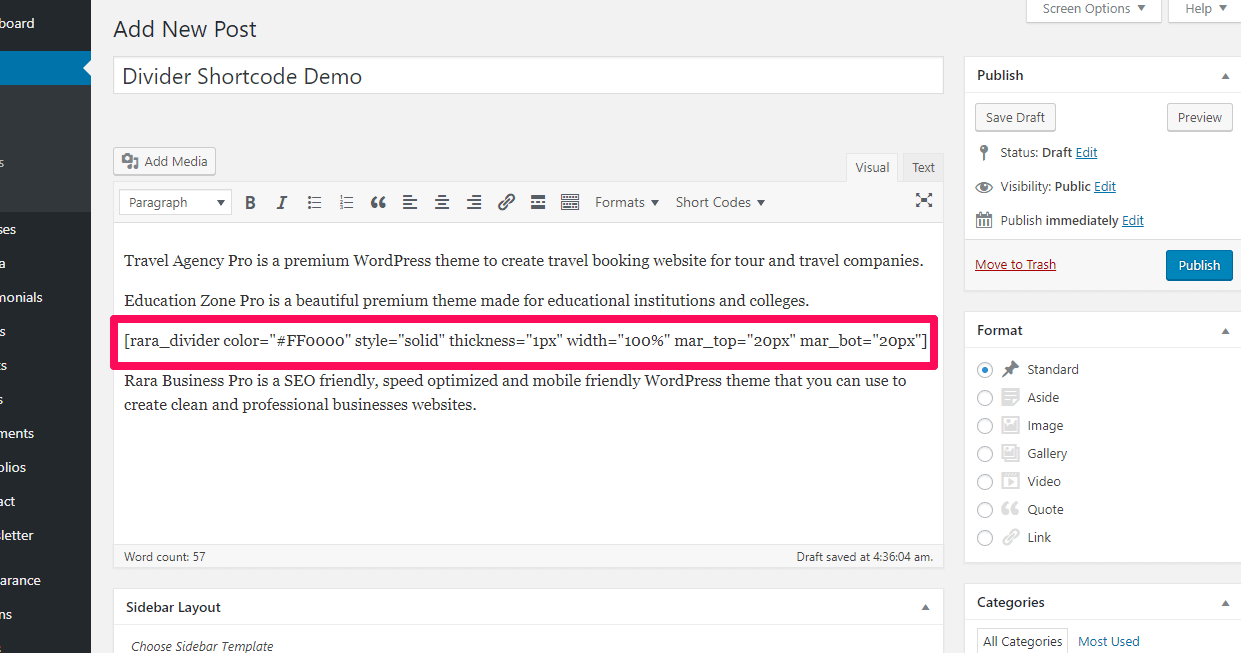Toggle bold formatting in editor toolbar
Viewport: 1241px width, 653px height.
click(251, 202)
